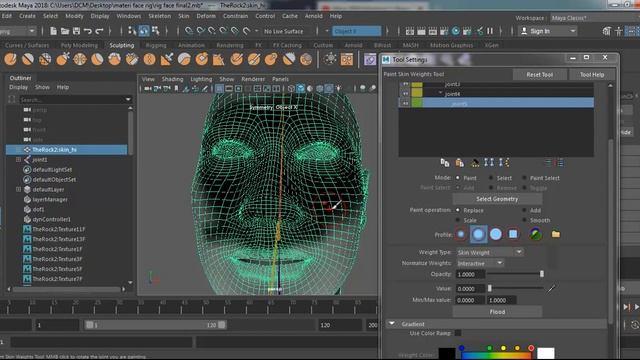Open the Outliner search options dropdown

[128, 99]
